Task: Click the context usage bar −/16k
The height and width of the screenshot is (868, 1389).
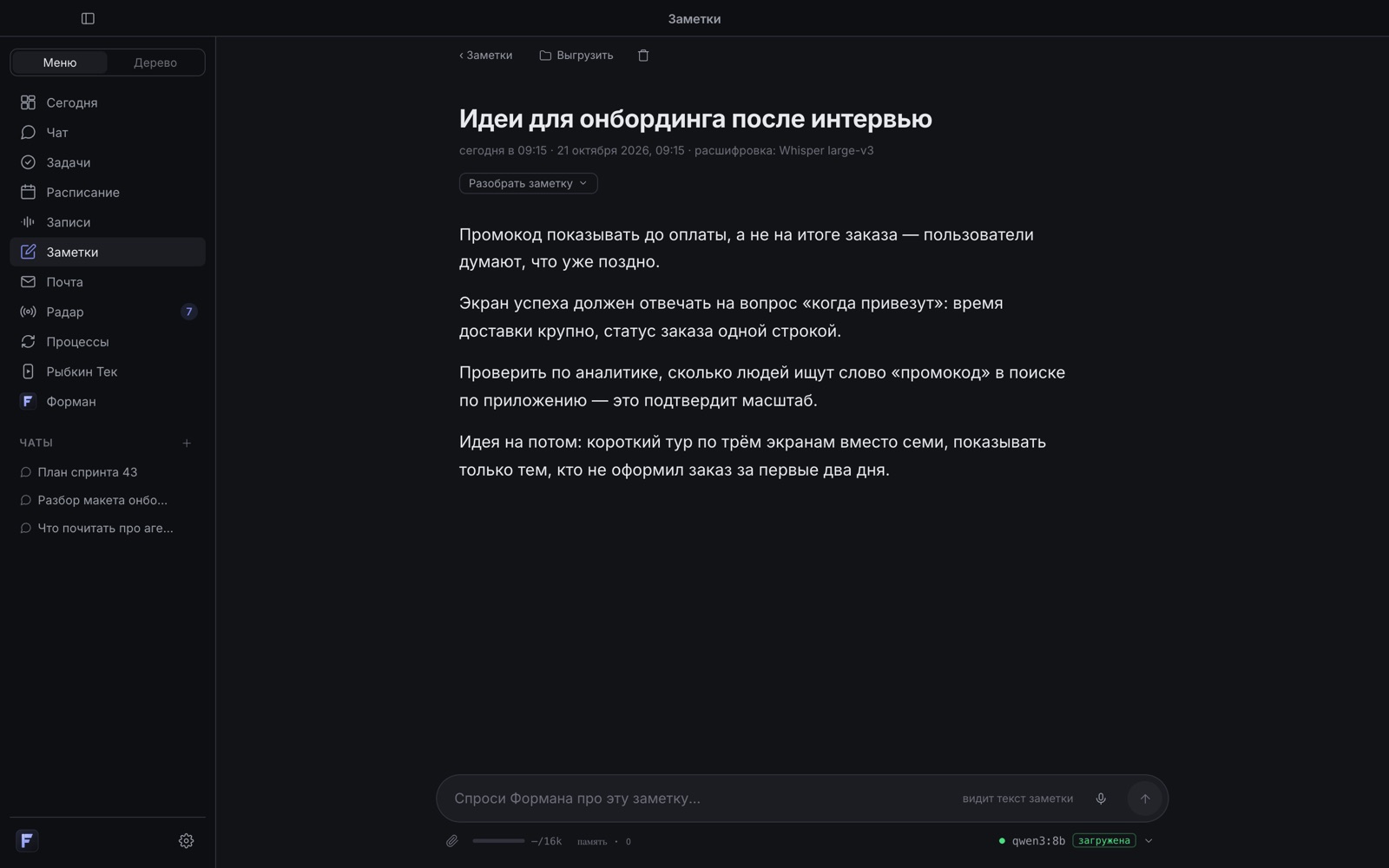Action: tap(517, 841)
